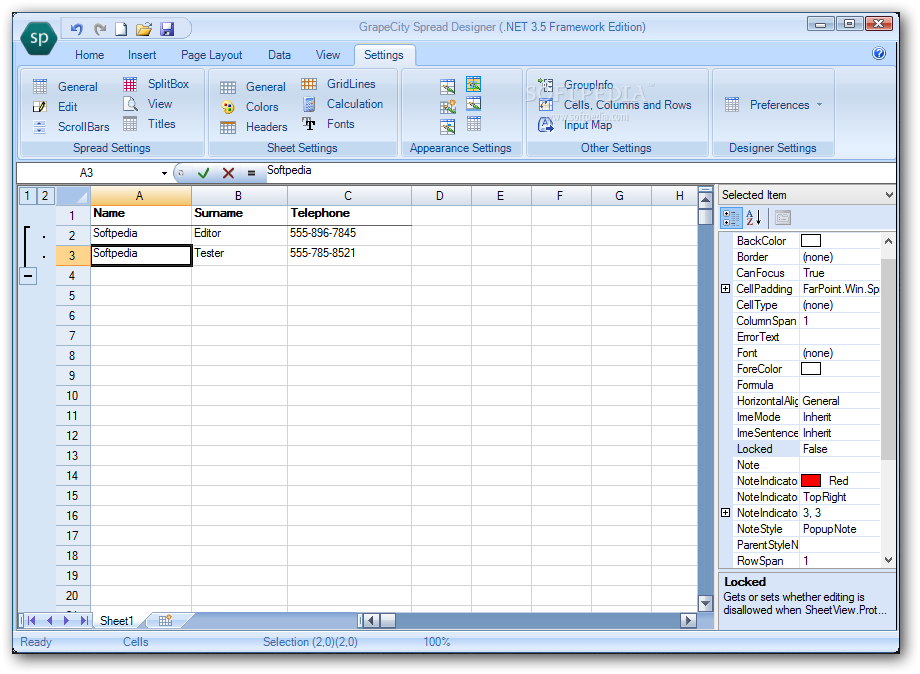Open Spread Settings Edit options
Image resolution: width=920 pixels, height=674 pixels.
pos(55,107)
